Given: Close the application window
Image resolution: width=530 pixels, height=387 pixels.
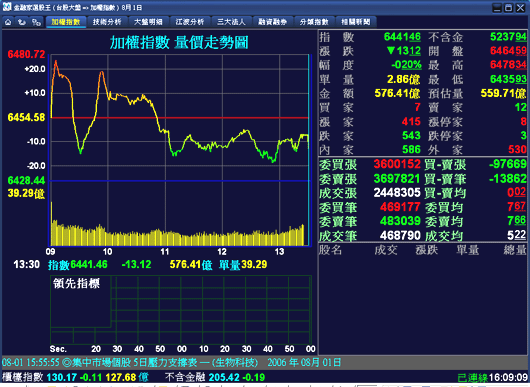Looking at the screenshot, I should [x=520, y=8].
